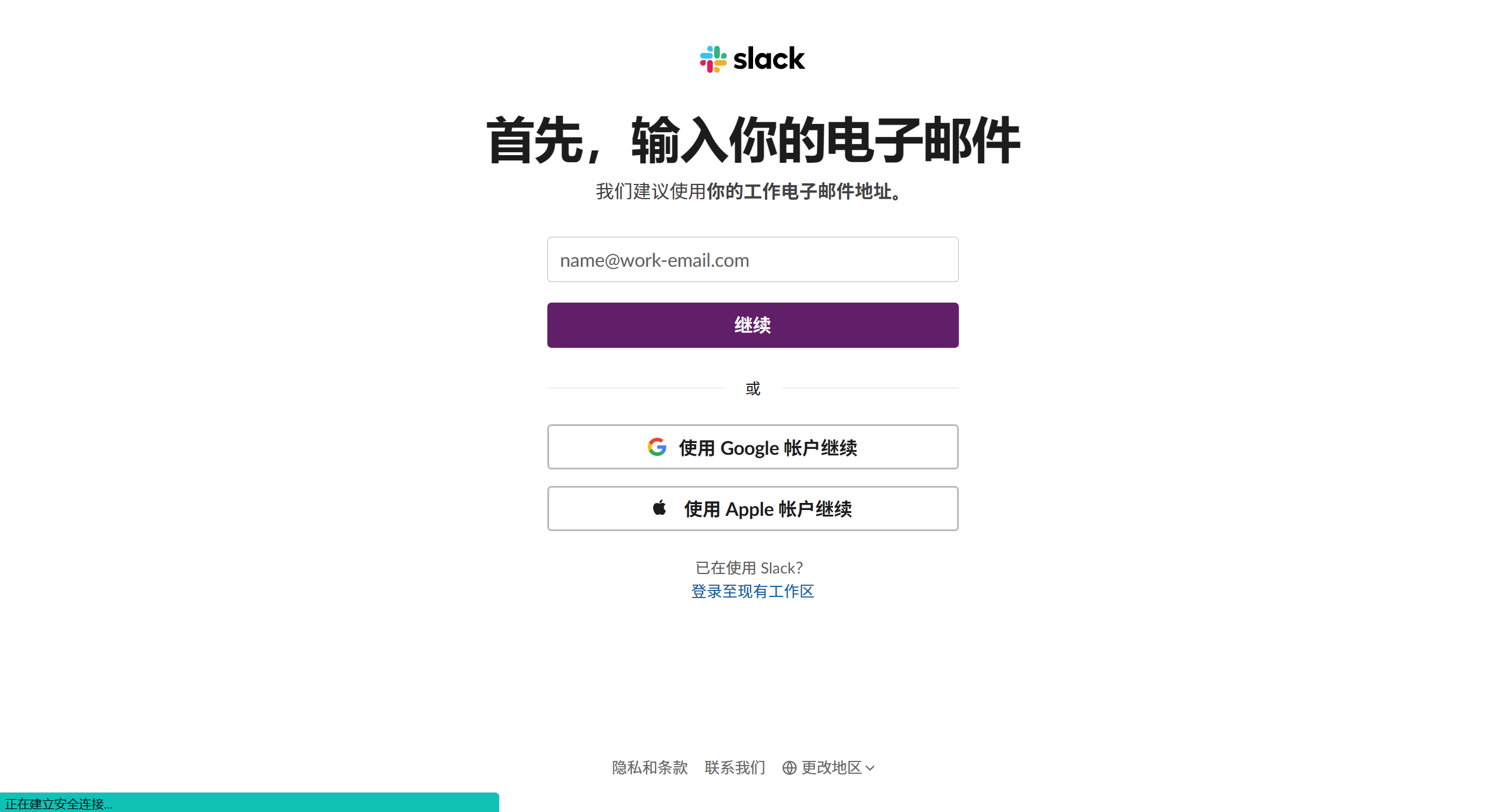This screenshot has height=812, width=1505.
Task: Expand the 更改地区 chevron arrow
Action: click(x=870, y=769)
